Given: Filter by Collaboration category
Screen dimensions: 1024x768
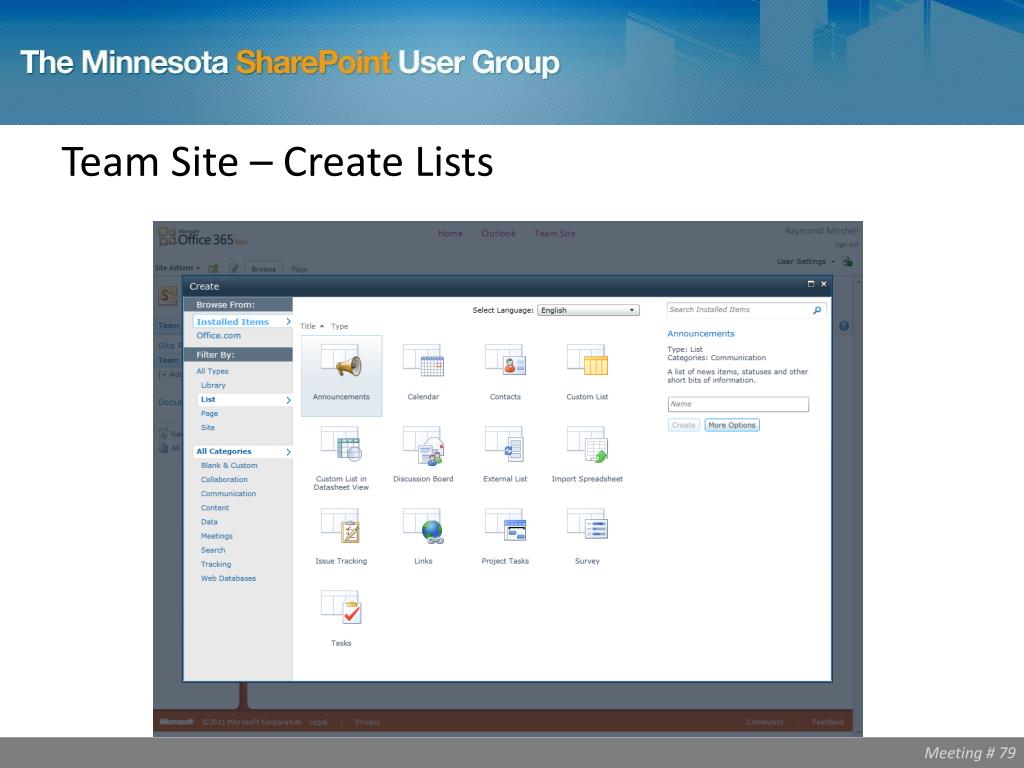Looking at the screenshot, I should (x=224, y=479).
